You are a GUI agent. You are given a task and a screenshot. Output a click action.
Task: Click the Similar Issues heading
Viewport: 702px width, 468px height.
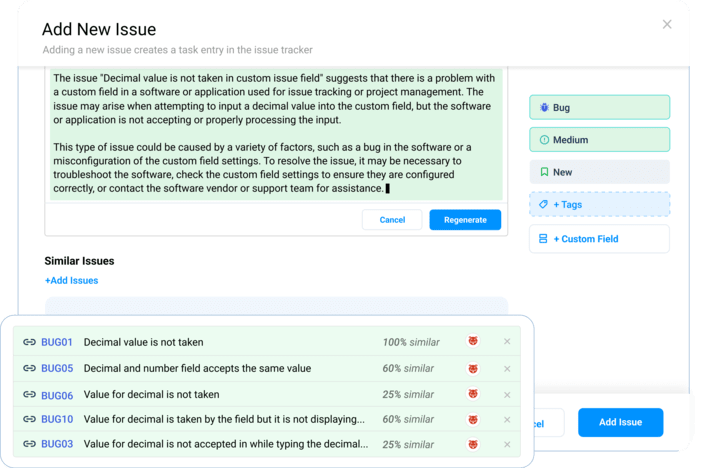79,261
